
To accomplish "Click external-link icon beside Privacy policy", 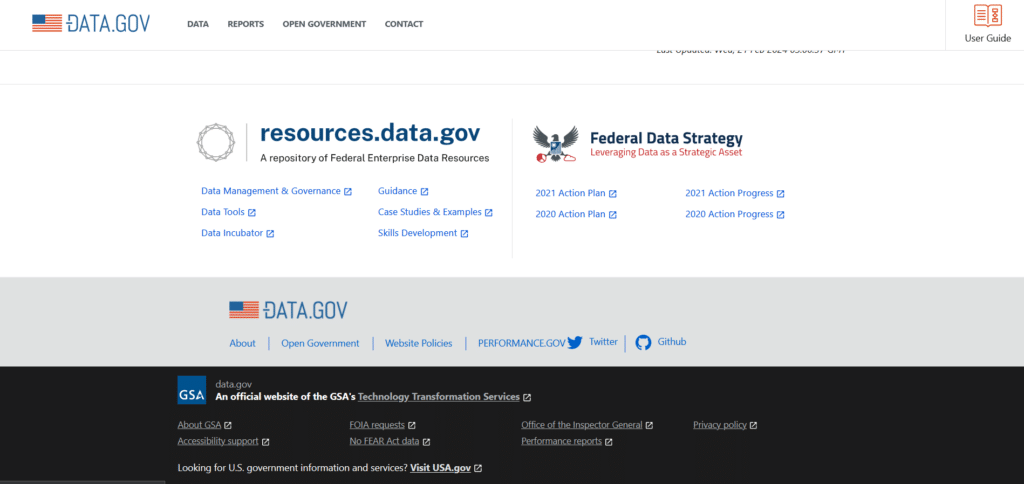I will (x=754, y=425).
